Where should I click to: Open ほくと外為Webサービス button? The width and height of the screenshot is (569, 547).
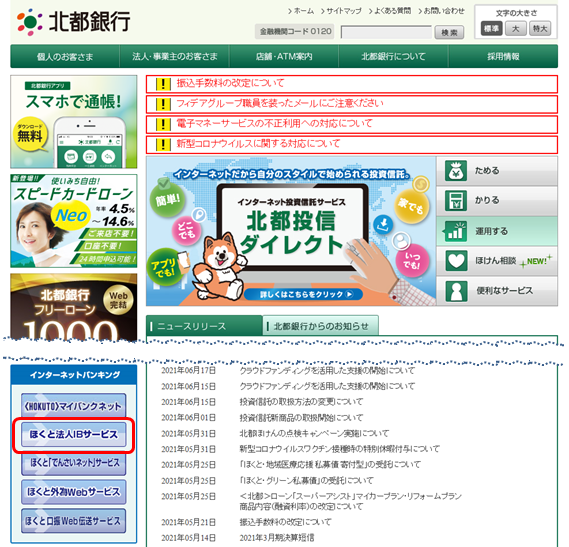pyautogui.click(x=74, y=492)
